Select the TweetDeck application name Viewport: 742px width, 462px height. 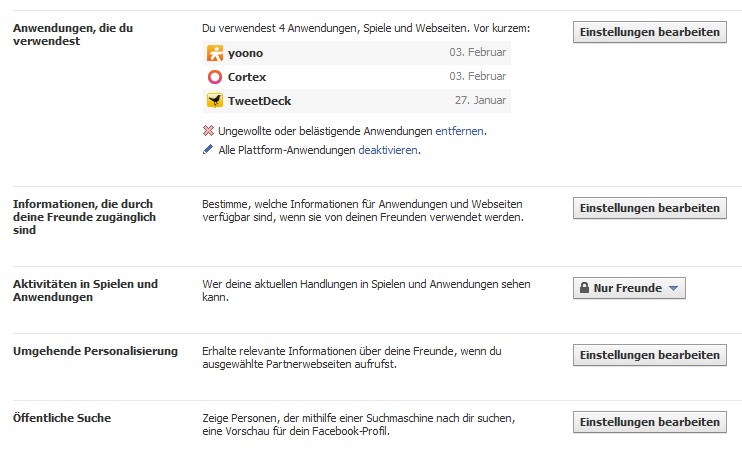pyautogui.click(x=259, y=100)
